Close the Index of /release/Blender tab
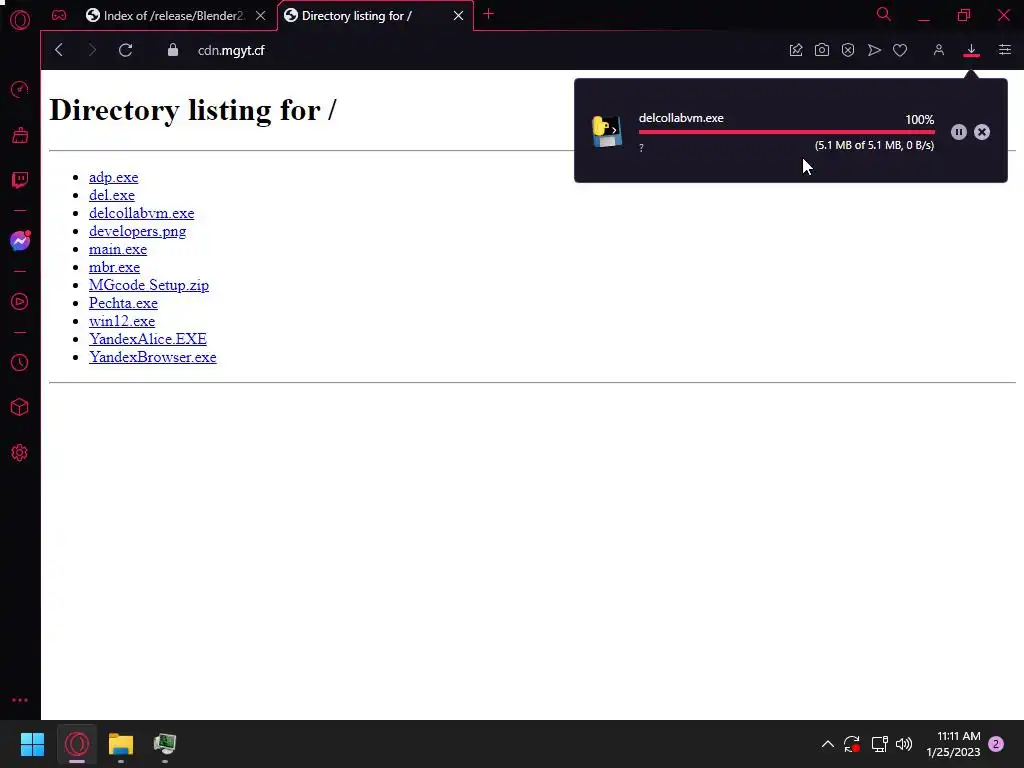 point(261,16)
